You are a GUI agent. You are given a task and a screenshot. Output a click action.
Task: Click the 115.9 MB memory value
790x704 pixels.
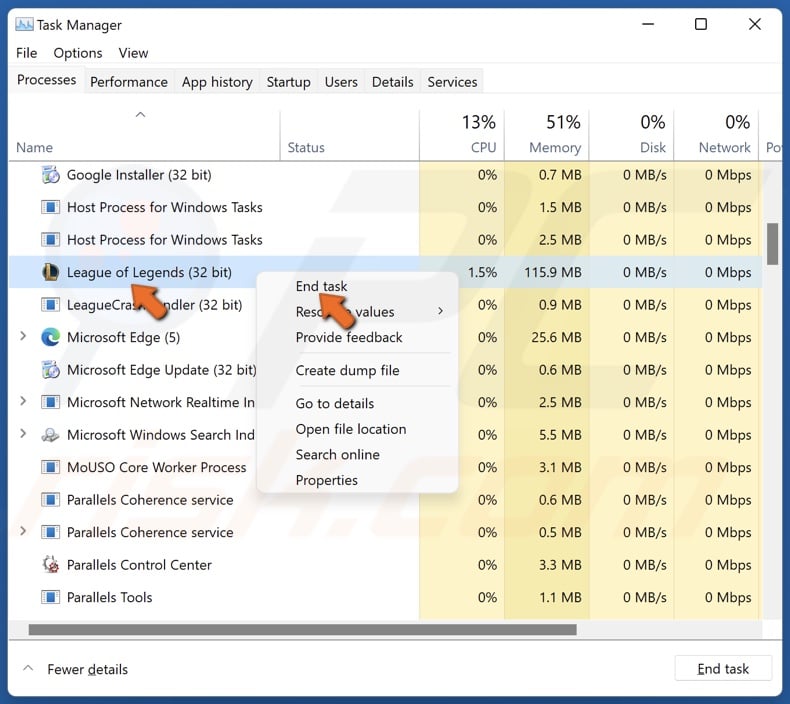click(x=553, y=272)
